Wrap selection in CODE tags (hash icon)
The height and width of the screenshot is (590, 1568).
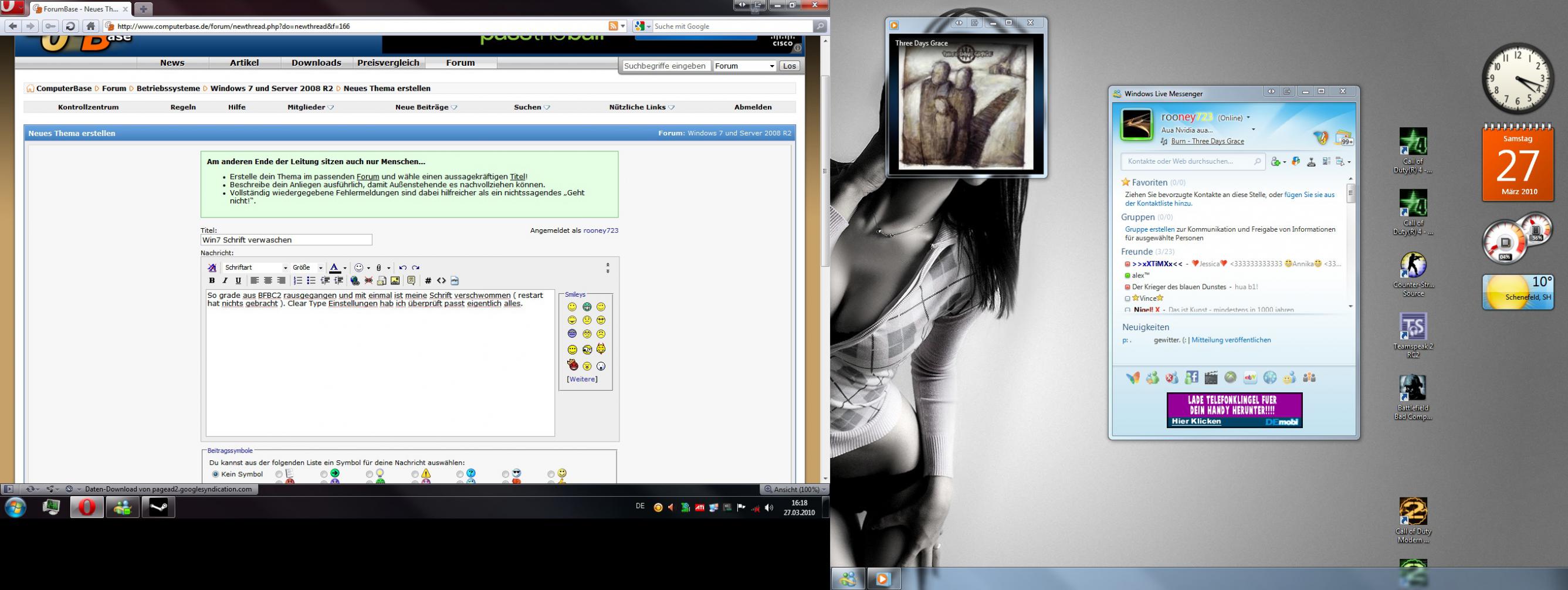coord(428,281)
